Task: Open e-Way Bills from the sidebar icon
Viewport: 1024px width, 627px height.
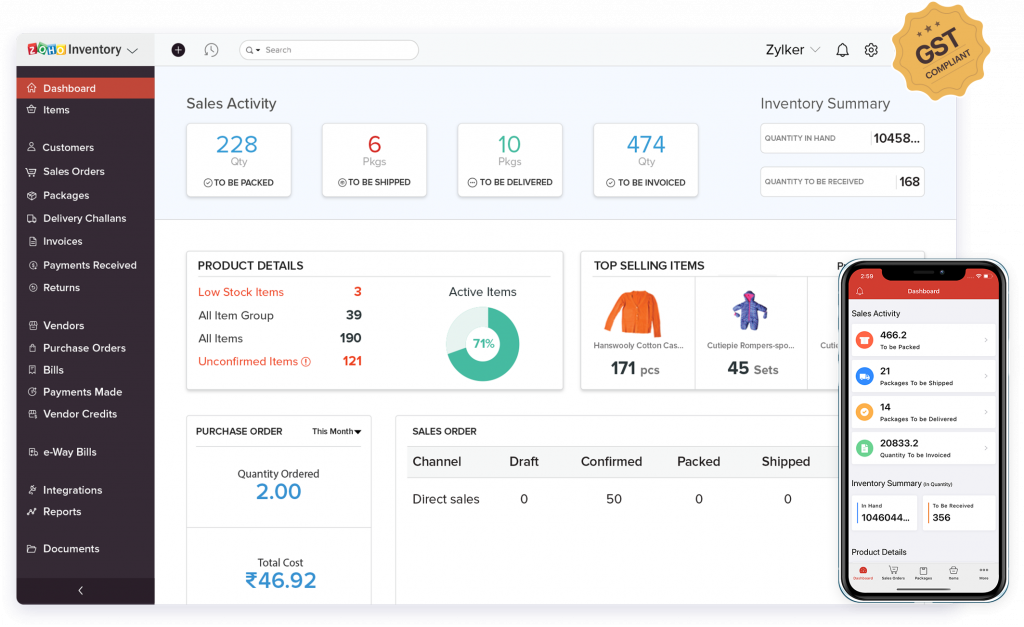Action: [33, 452]
